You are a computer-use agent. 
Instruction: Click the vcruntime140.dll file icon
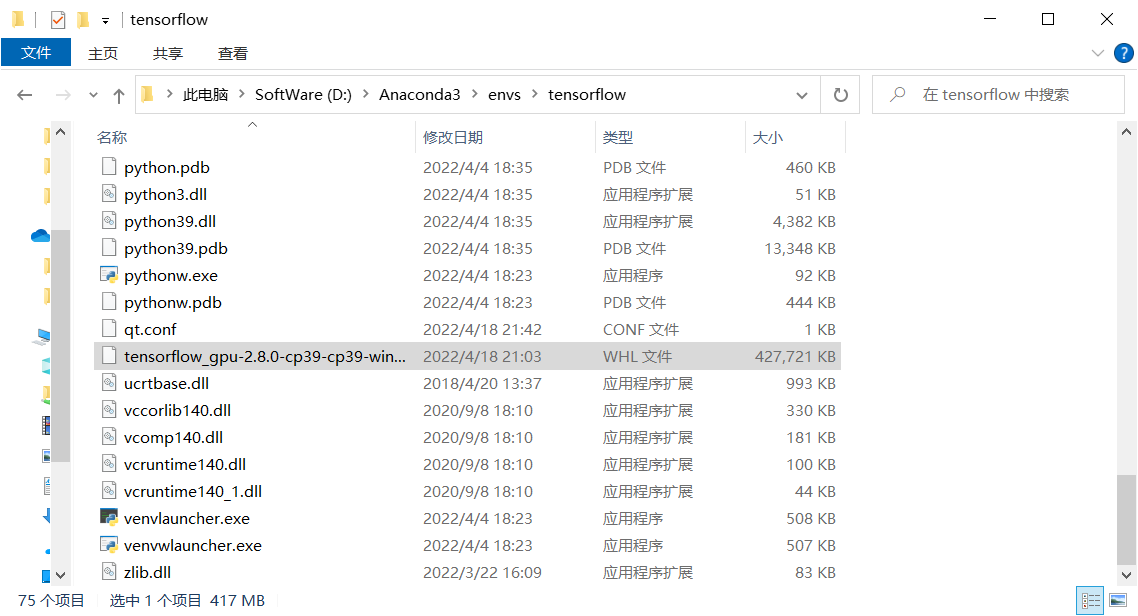click(109, 464)
